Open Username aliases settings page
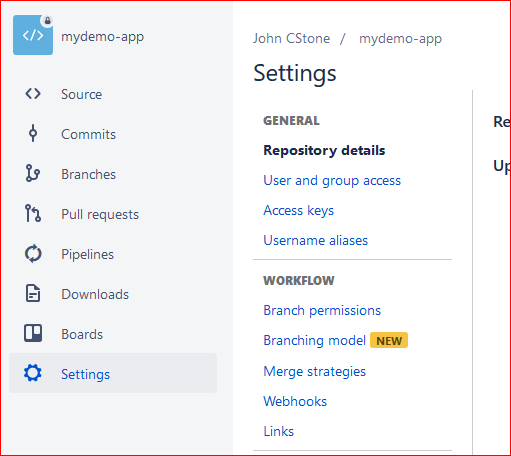The width and height of the screenshot is (511, 456). point(315,240)
